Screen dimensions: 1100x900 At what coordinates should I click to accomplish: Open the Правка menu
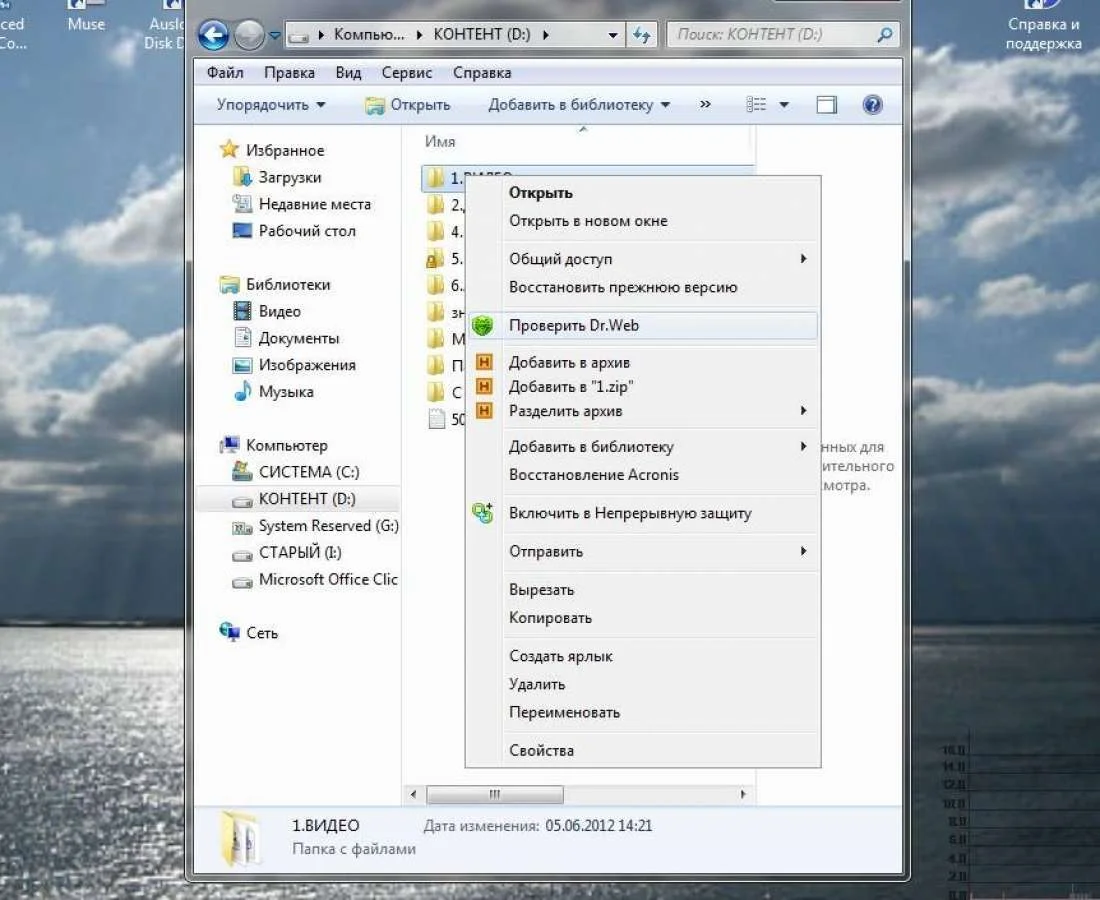289,73
